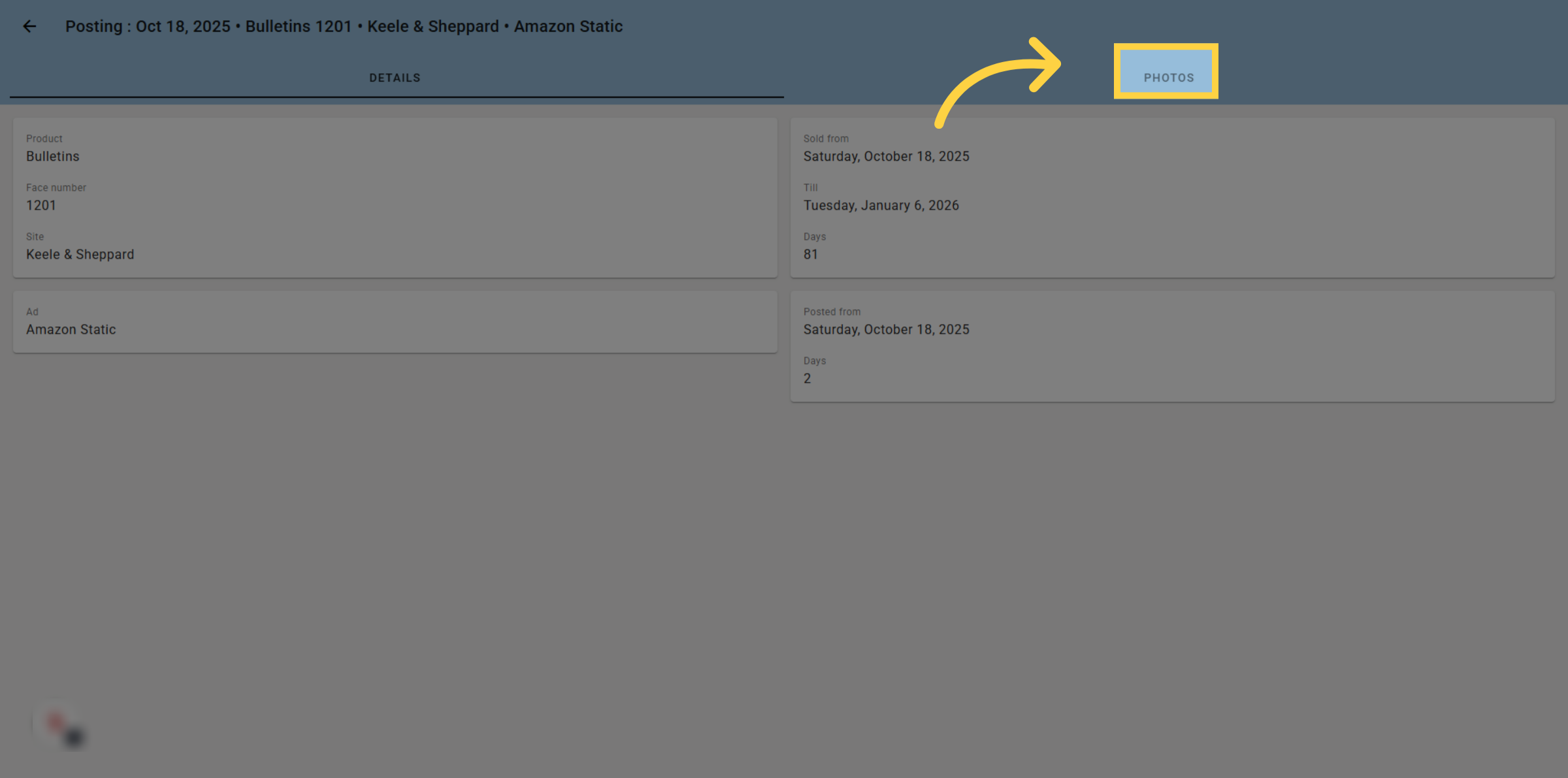Click the Product label
This screenshot has width=1568, height=778.
point(44,138)
